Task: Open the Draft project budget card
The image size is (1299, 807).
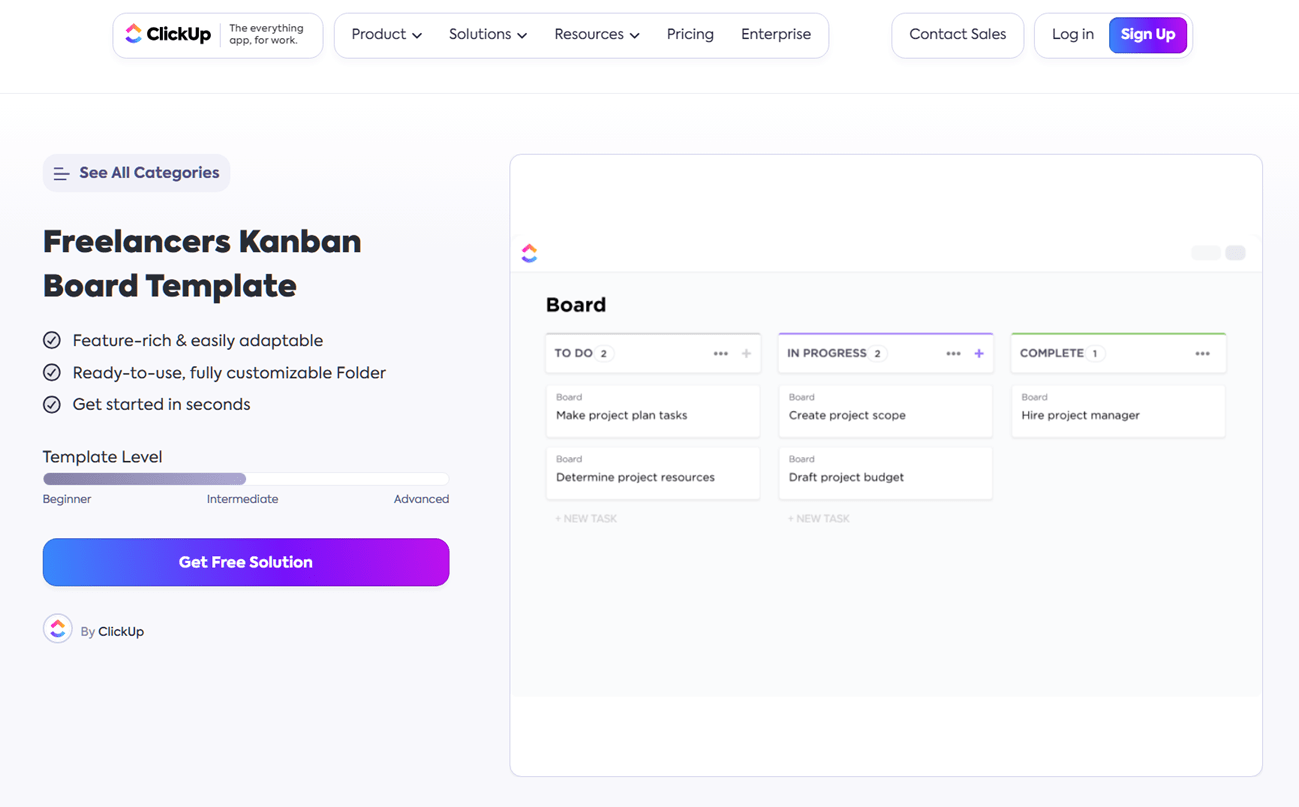Action: (886, 473)
